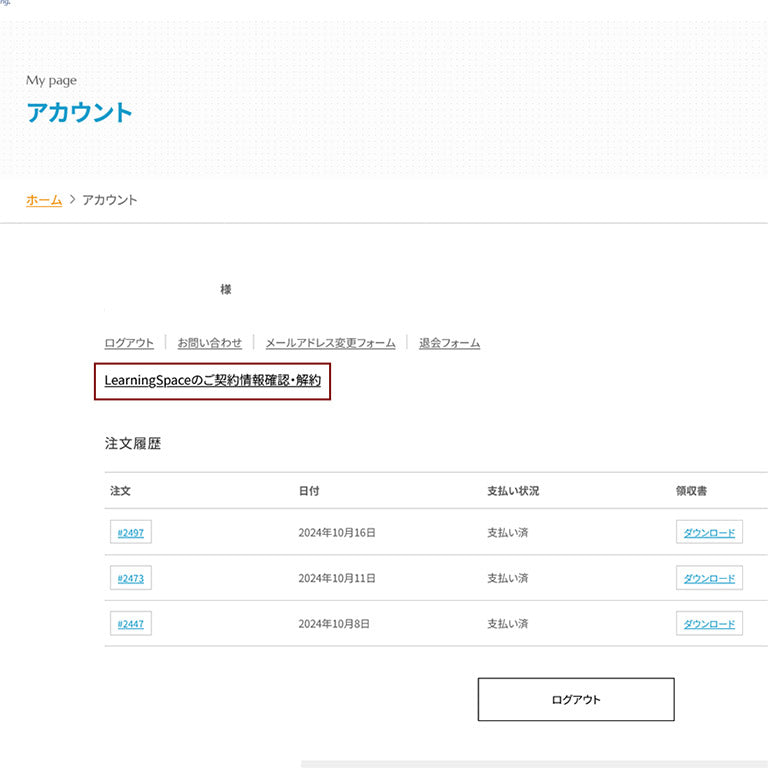Click the My page label
768x768 pixels.
point(51,80)
